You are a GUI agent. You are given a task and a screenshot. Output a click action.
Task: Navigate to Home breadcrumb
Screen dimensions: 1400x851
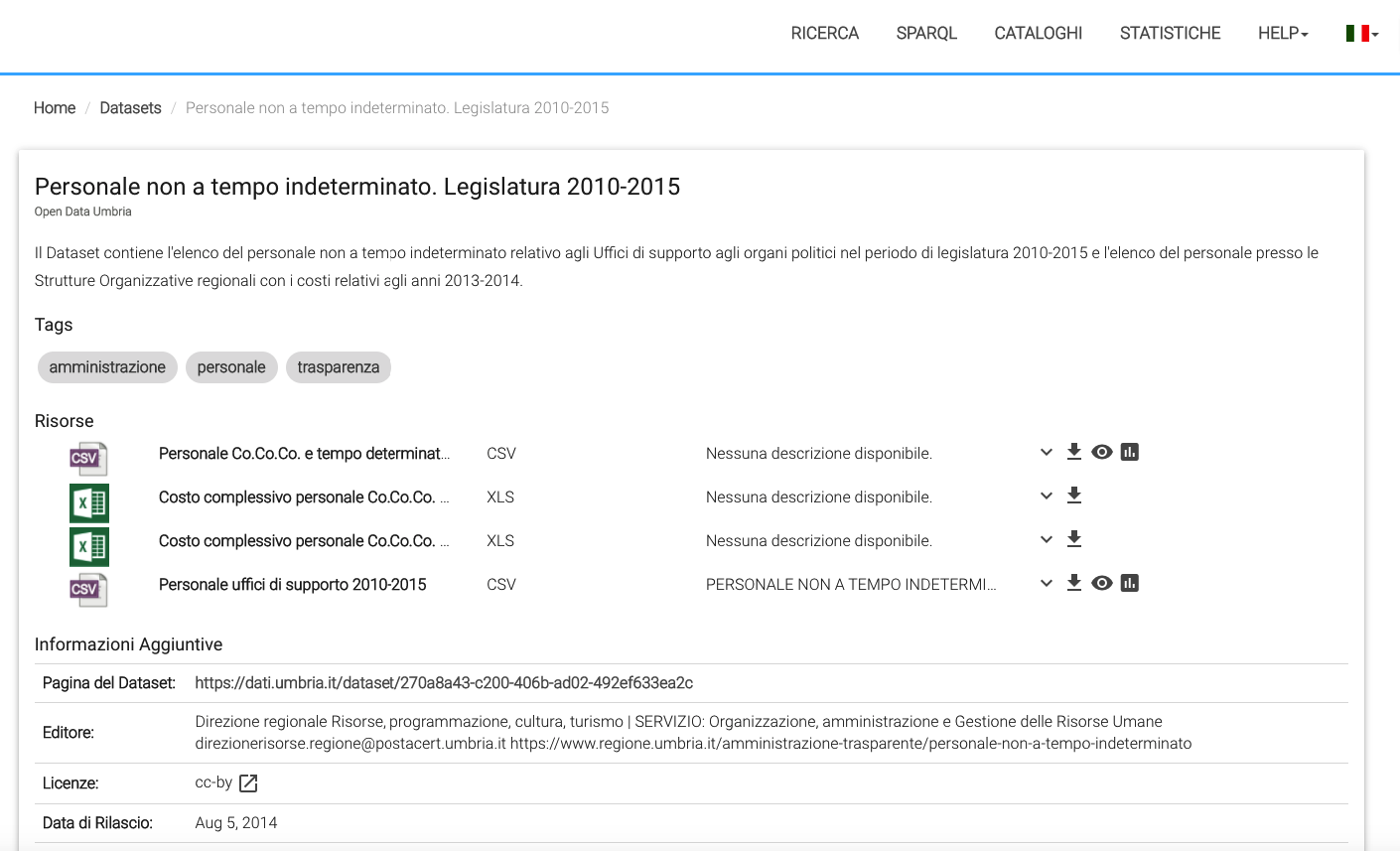click(55, 108)
